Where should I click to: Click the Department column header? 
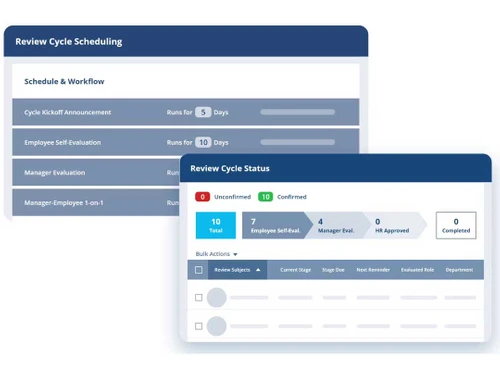(x=459, y=270)
